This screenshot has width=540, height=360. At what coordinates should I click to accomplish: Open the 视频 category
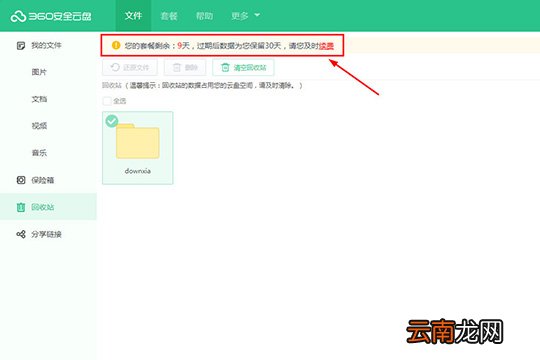pos(39,126)
